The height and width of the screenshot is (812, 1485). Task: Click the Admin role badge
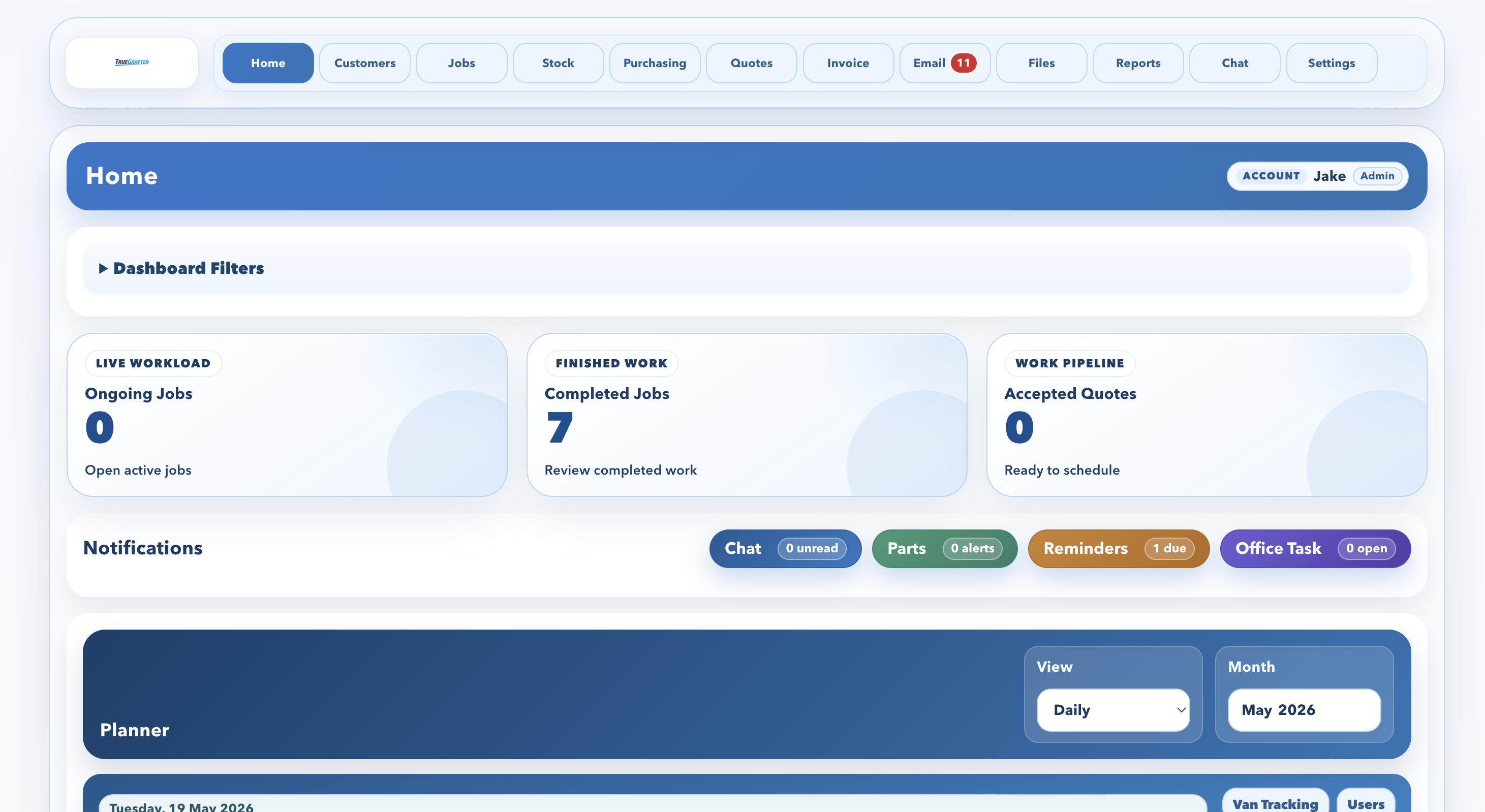(x=1377, y=176)
